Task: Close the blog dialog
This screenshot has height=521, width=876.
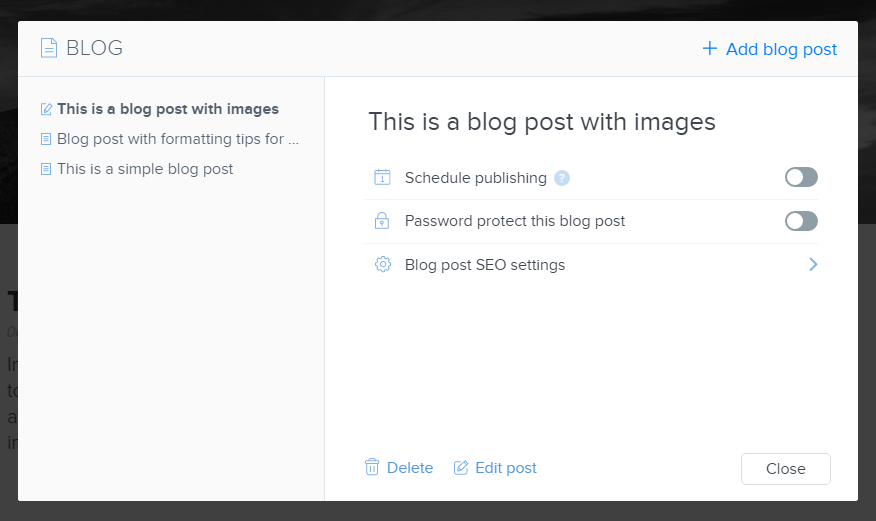Action: coord(785,469)
